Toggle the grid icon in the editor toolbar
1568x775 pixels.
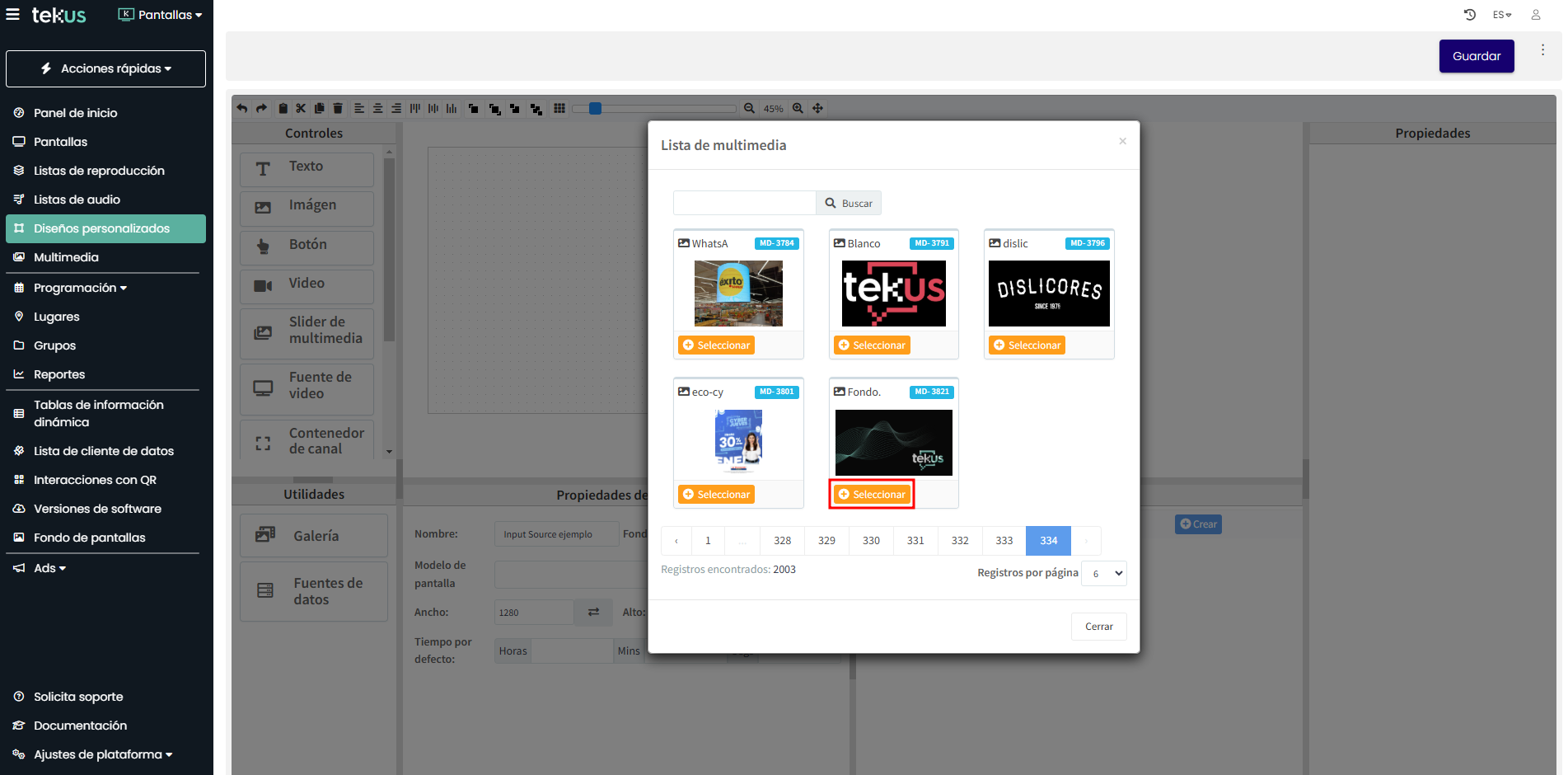click(x=559, y=108)
